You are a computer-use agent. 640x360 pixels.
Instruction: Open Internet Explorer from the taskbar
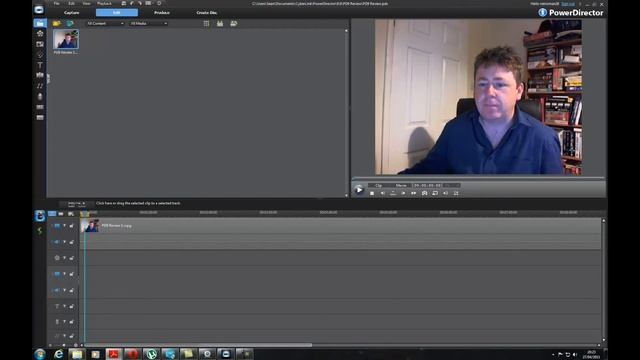[x=58, y=354]
